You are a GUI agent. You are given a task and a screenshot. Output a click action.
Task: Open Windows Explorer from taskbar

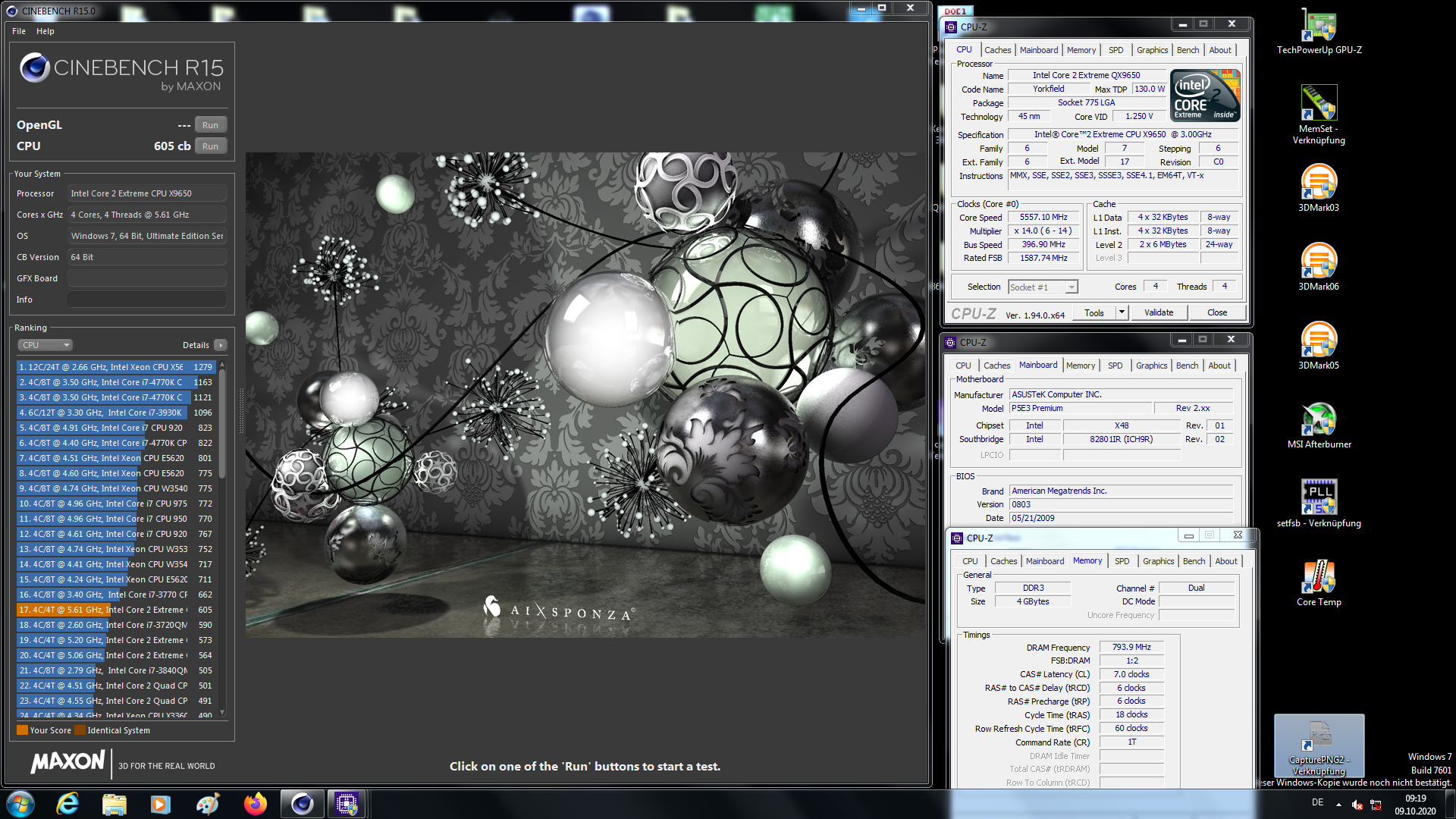coord(115,803)
